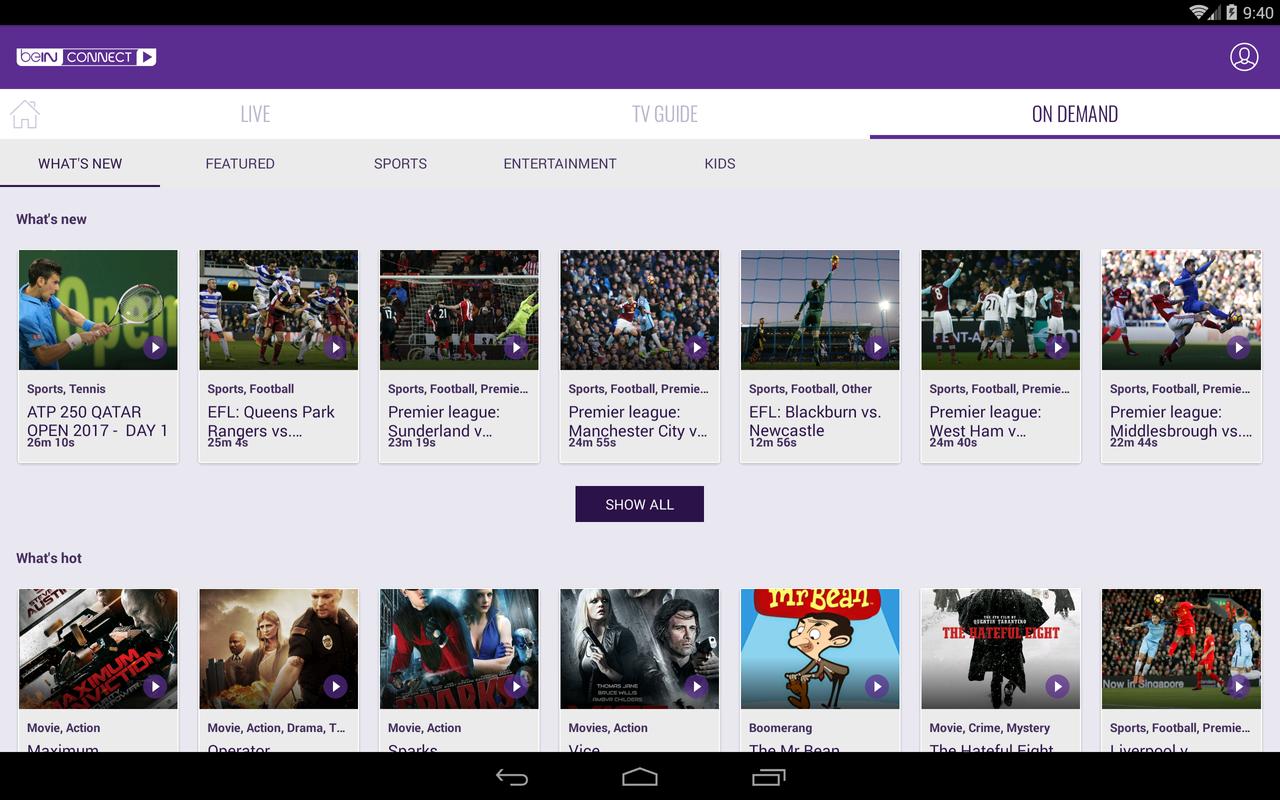
Task: Play West Ham match play icon
Action: pos(1057,347)
